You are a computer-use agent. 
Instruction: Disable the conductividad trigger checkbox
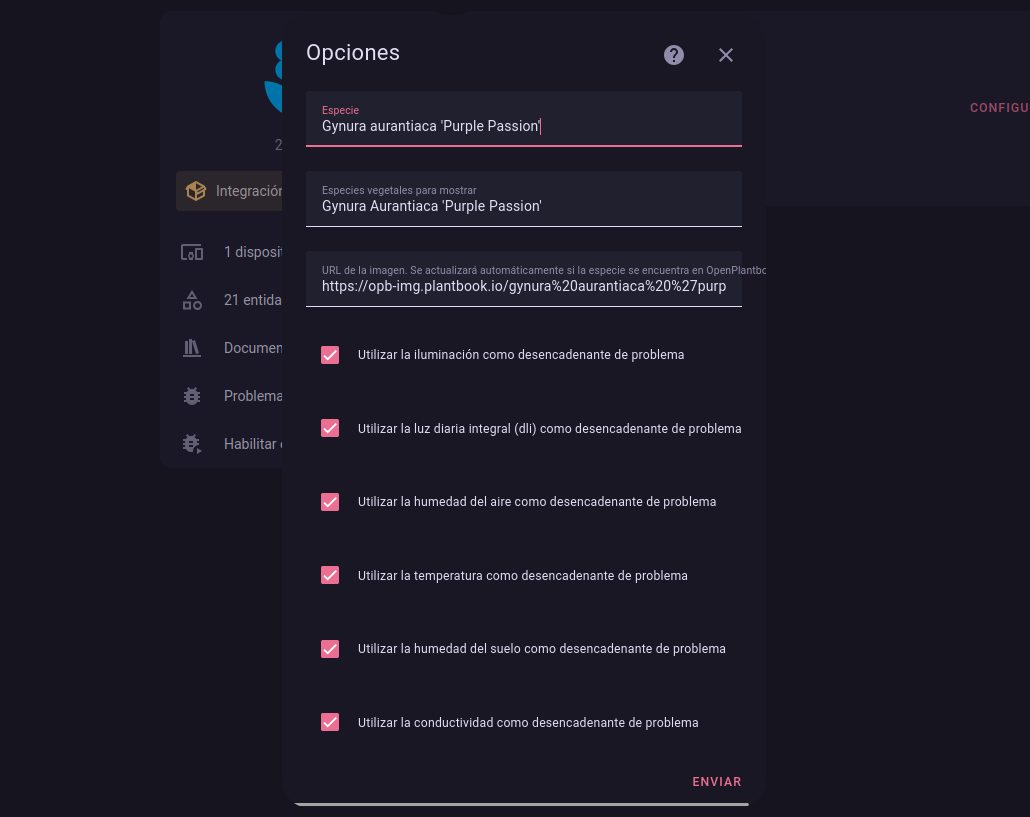point(330,722)
